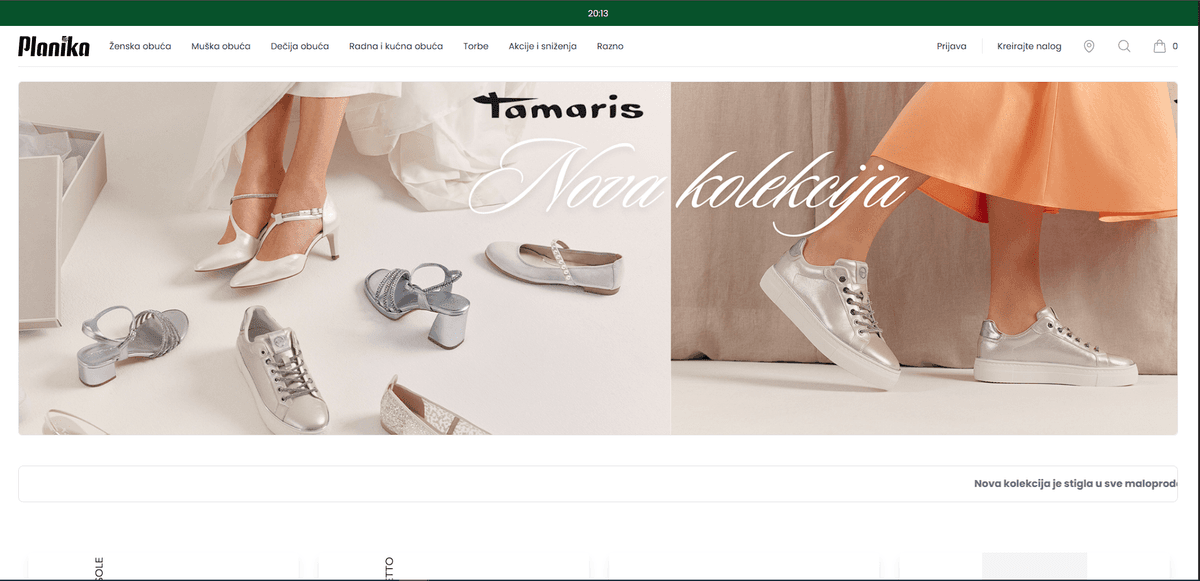
Task: Go to Akcije i sniženja
Action: [x=542, y=46]
